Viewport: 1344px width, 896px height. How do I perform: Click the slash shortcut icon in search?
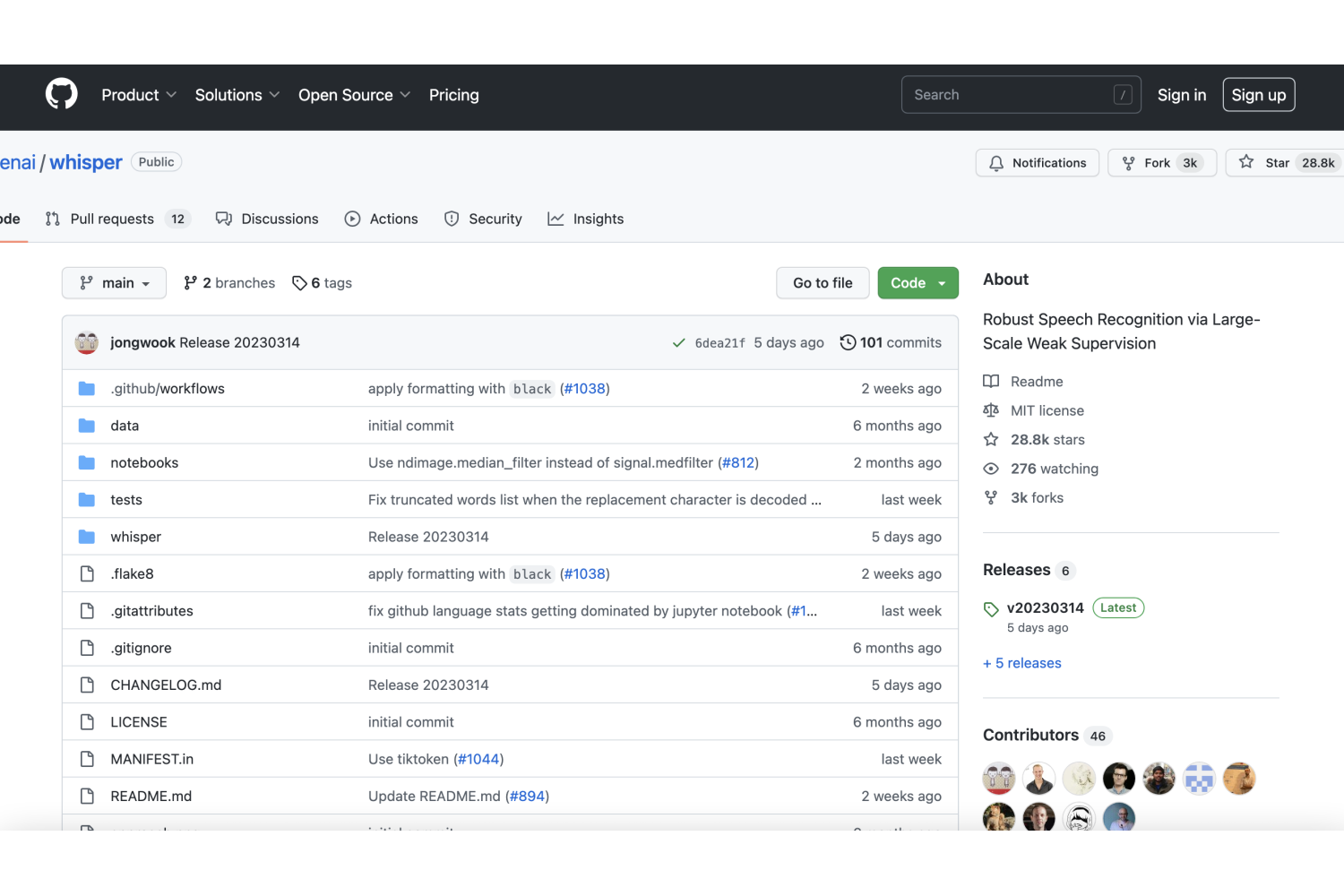coord(1123,95)
